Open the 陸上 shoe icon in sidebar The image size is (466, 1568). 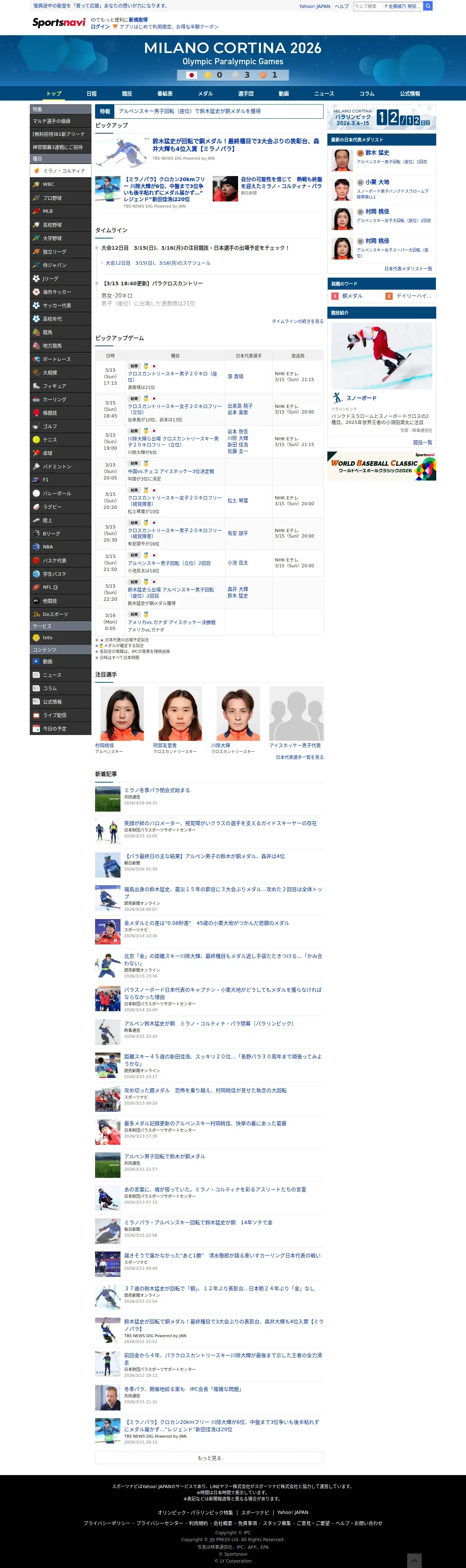click(37, 520)
